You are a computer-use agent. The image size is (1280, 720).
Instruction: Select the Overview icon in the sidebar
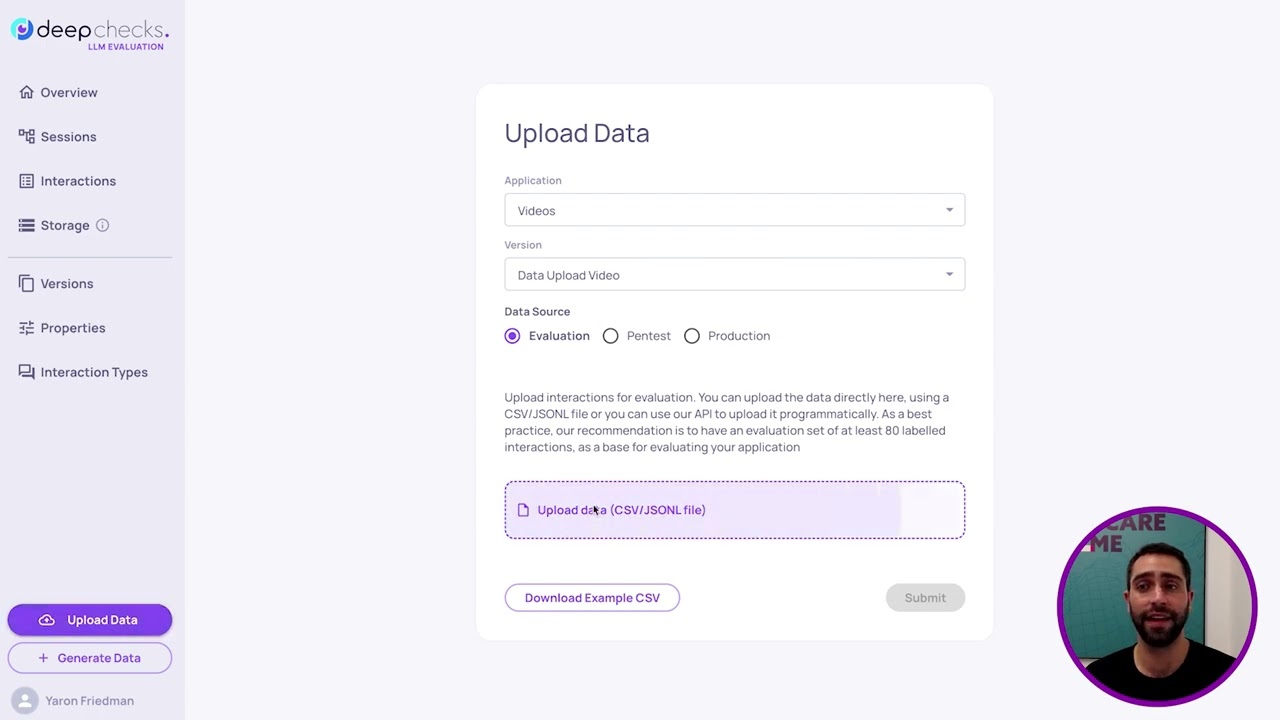[x=26, y=92]
